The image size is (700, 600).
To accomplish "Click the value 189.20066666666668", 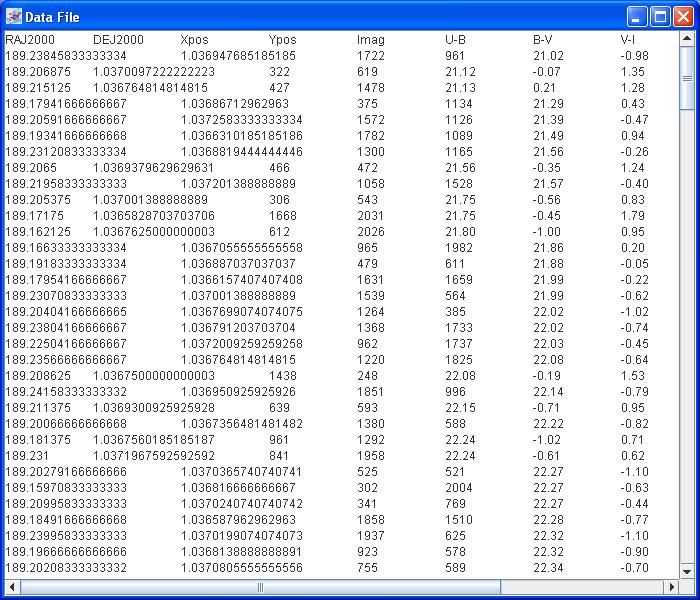I will (x=66, y=425).
